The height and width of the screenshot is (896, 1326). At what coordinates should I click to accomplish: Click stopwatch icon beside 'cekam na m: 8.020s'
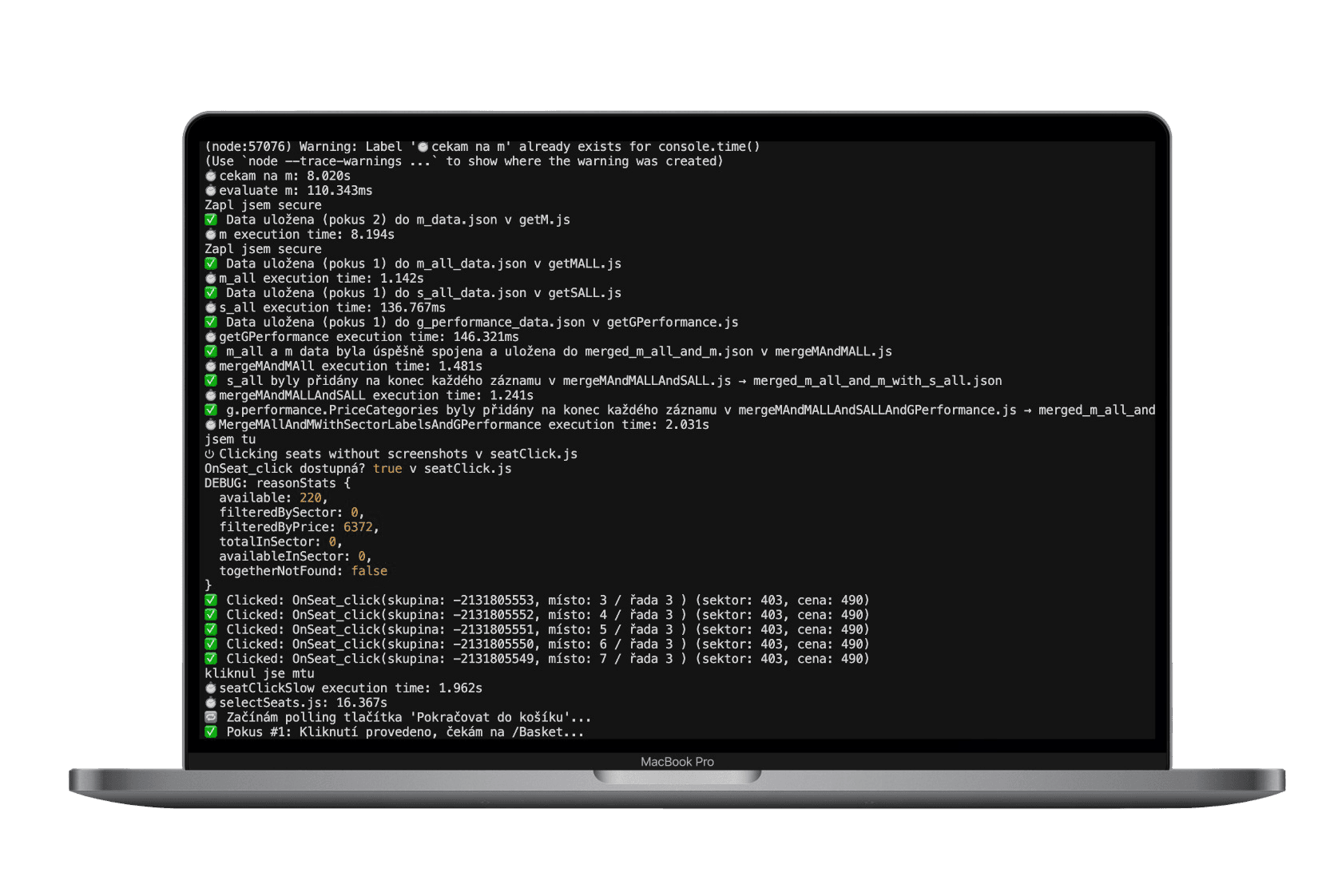(x=211, y=176)
